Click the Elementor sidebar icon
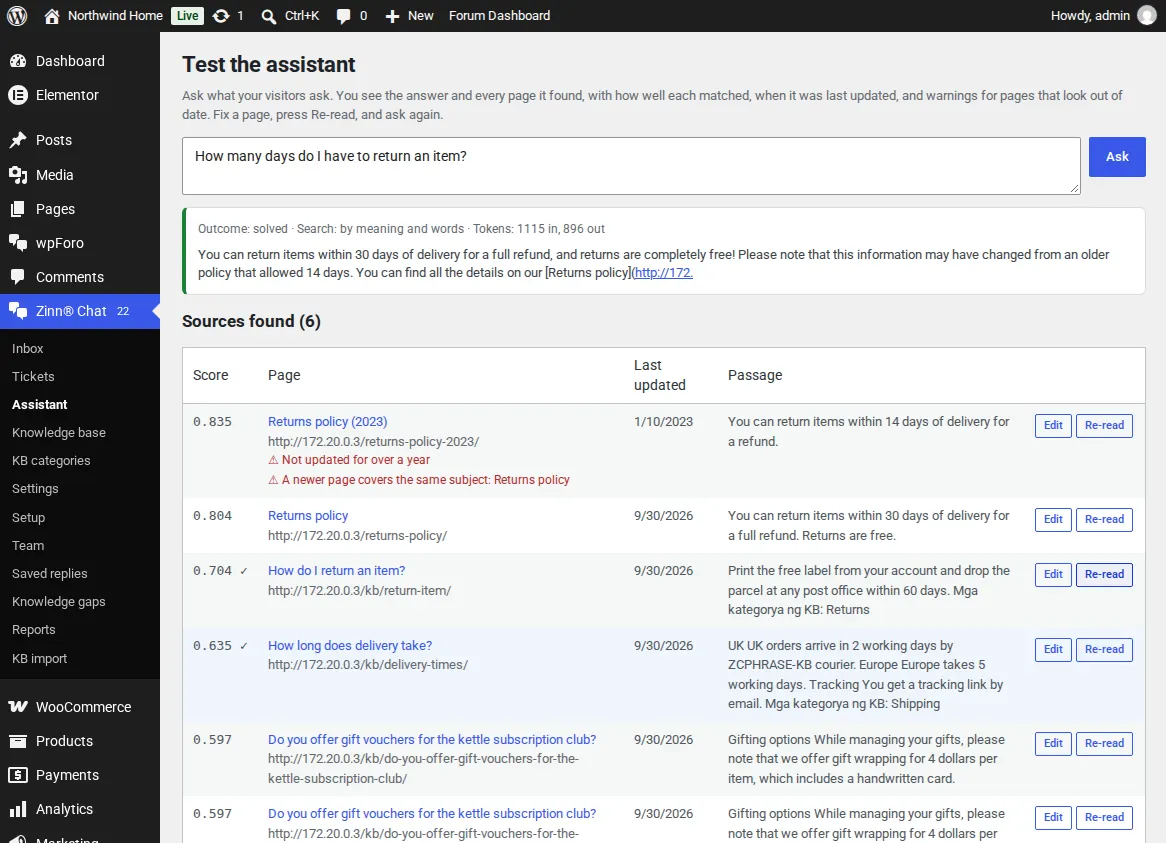The width and height of the screenshot is (1166, 843). click(x=18, y=95)
